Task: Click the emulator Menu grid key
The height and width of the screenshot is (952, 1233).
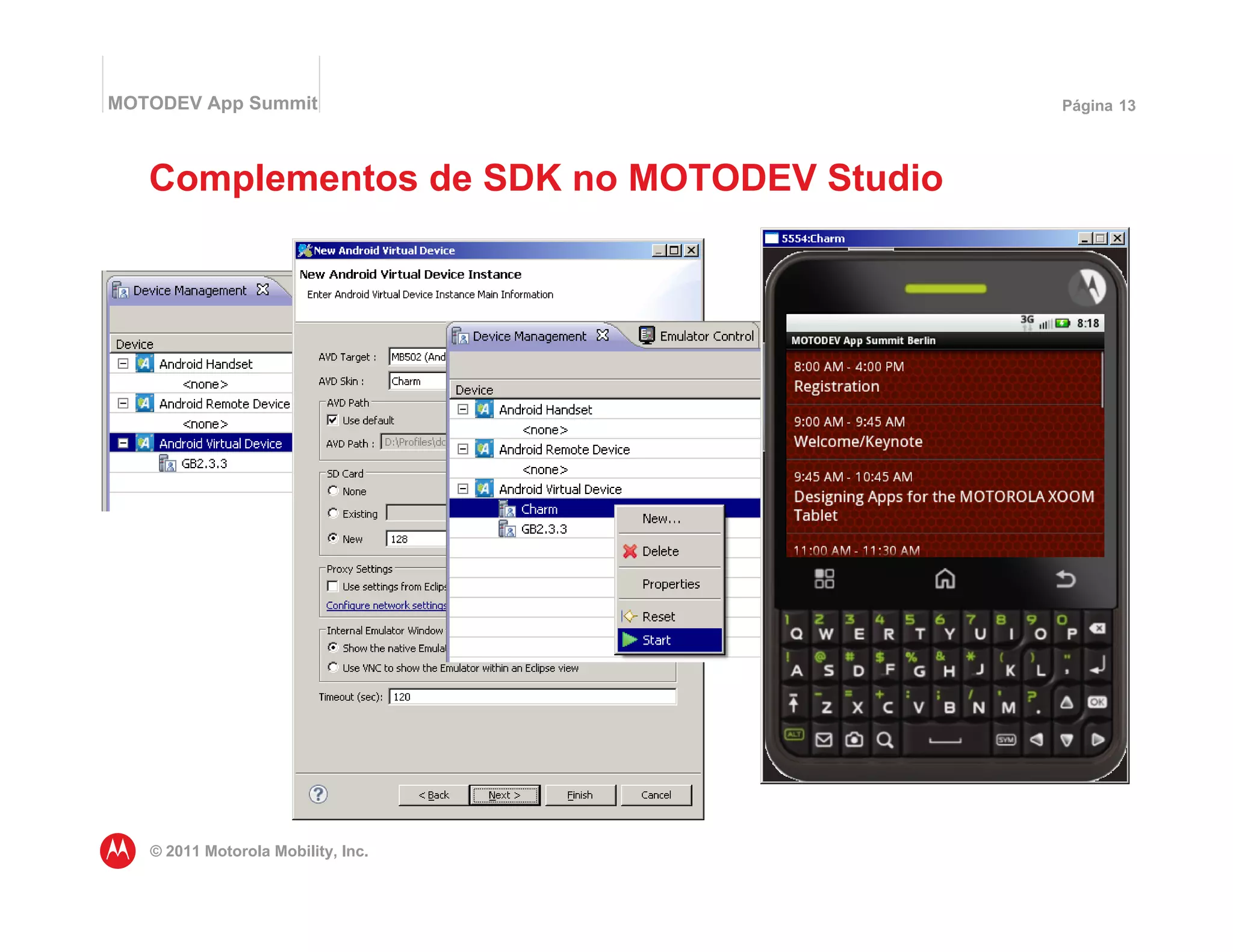Action: tap(824, 579)
